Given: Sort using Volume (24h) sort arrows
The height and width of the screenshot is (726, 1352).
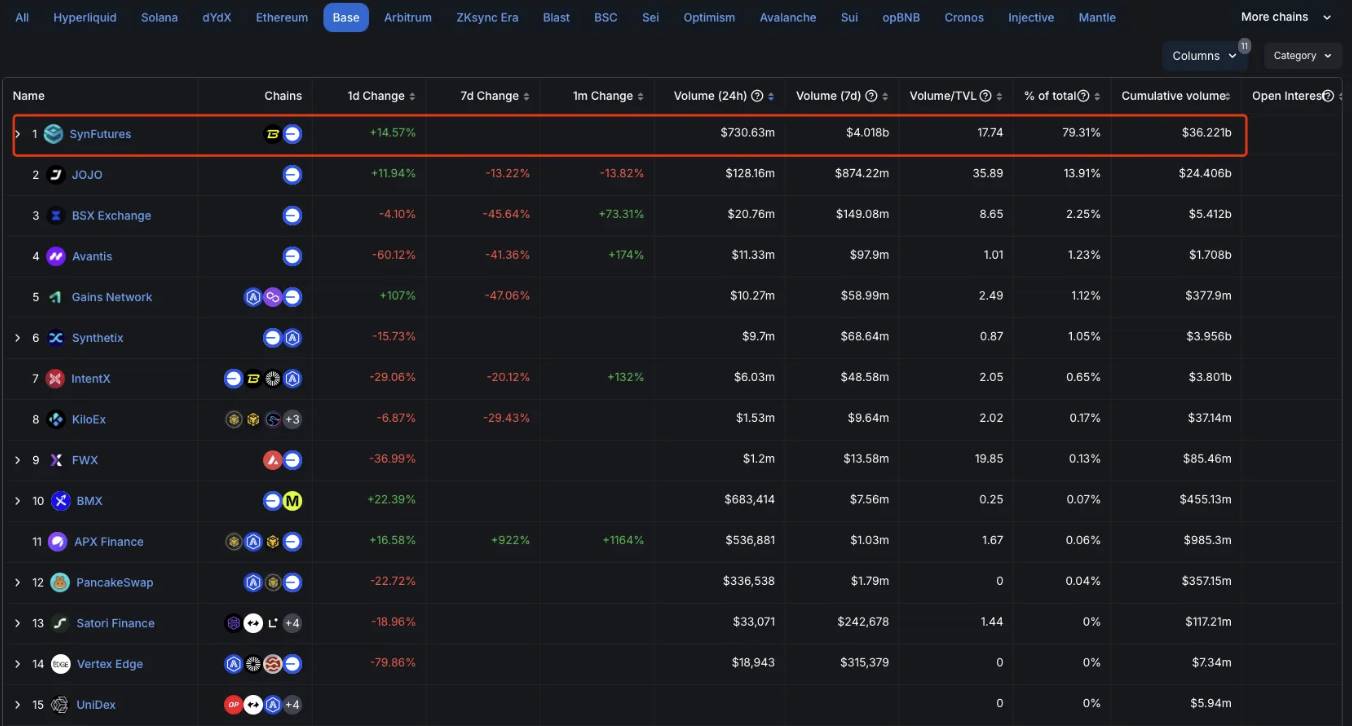Looking at the screenshot, I should coord(771,96).
